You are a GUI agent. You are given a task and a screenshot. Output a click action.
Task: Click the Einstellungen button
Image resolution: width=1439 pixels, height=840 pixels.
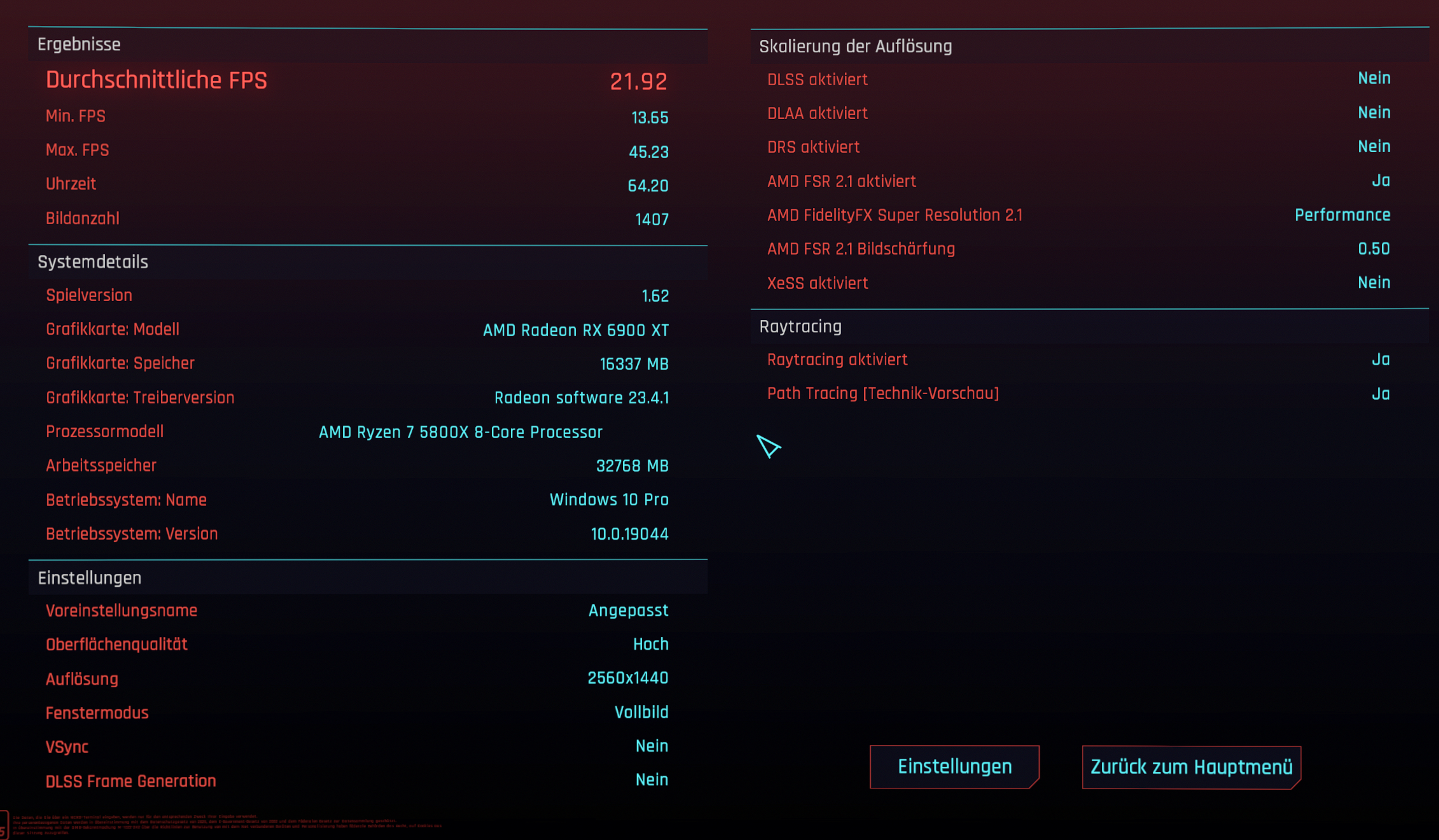pos(954,766)
